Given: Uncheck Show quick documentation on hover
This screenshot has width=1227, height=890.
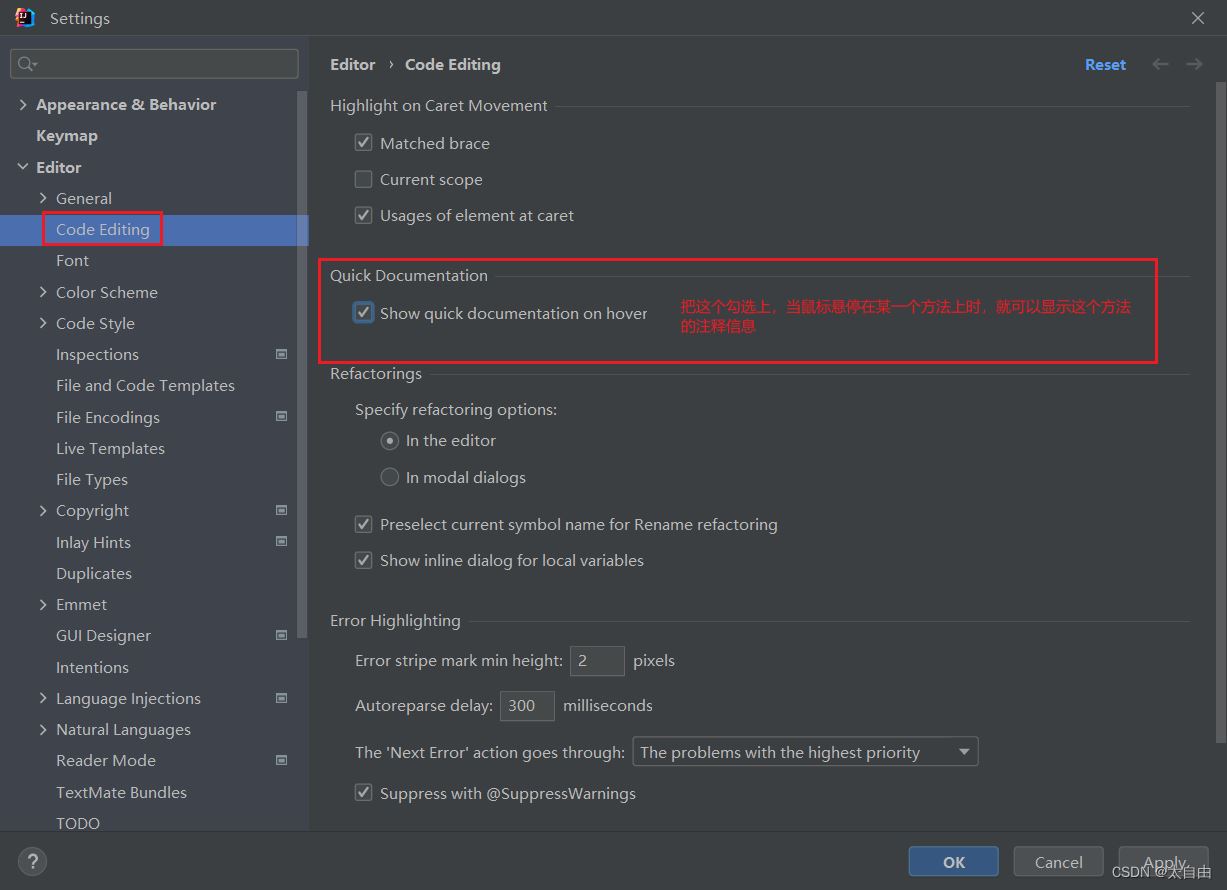Looking at the screenshot, I should (x=363, y=313).
